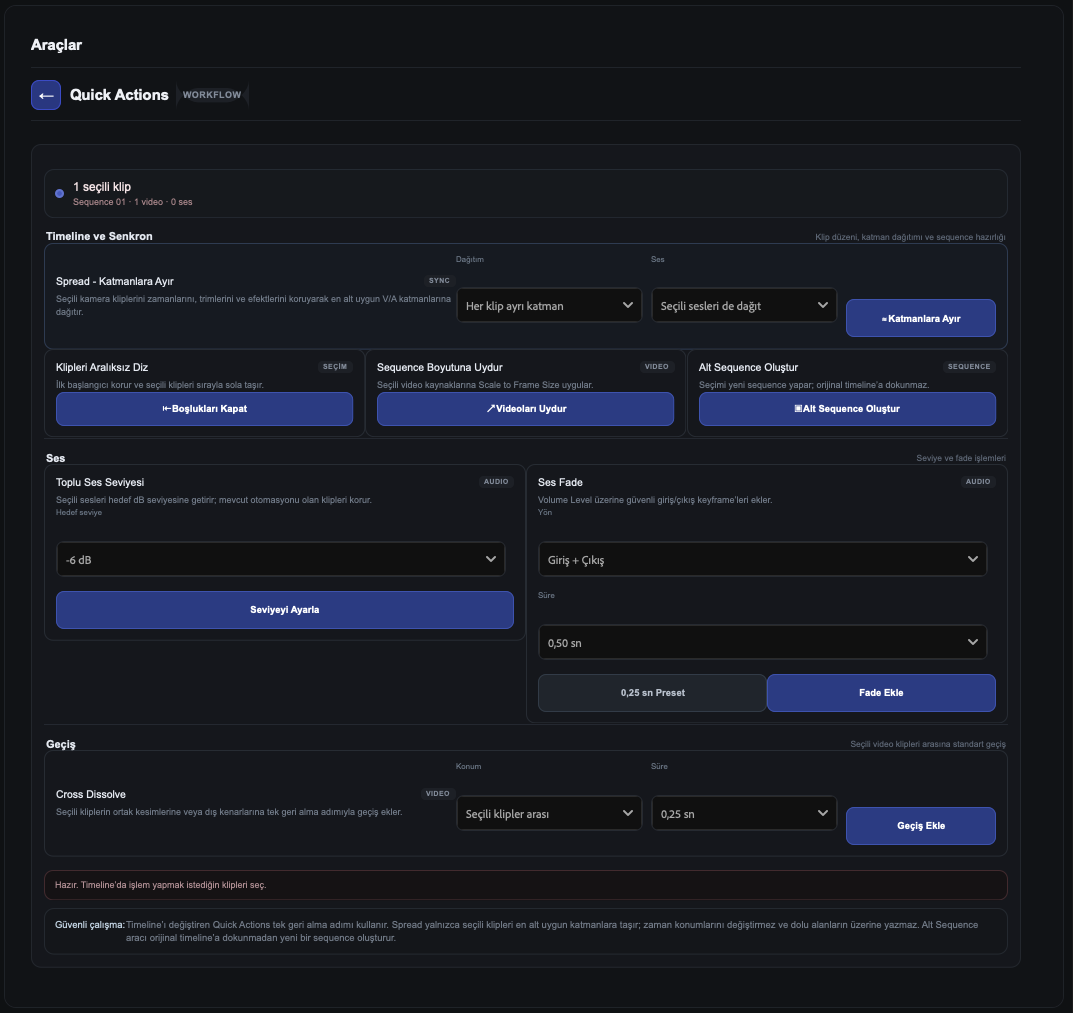This screenshot has height=1013, width=1073.
Task: Click the SYNC badge on Spread card
Action: point(439,281)
